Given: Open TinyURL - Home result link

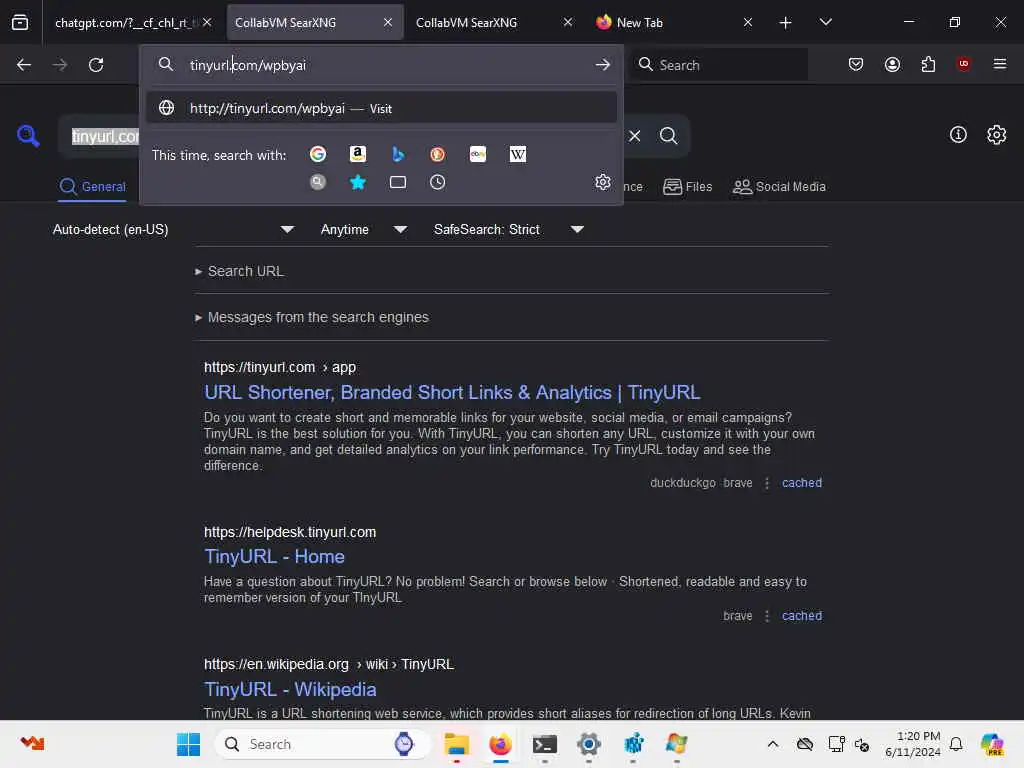Looking at the screenshot, I should click(x=274, y=556).
